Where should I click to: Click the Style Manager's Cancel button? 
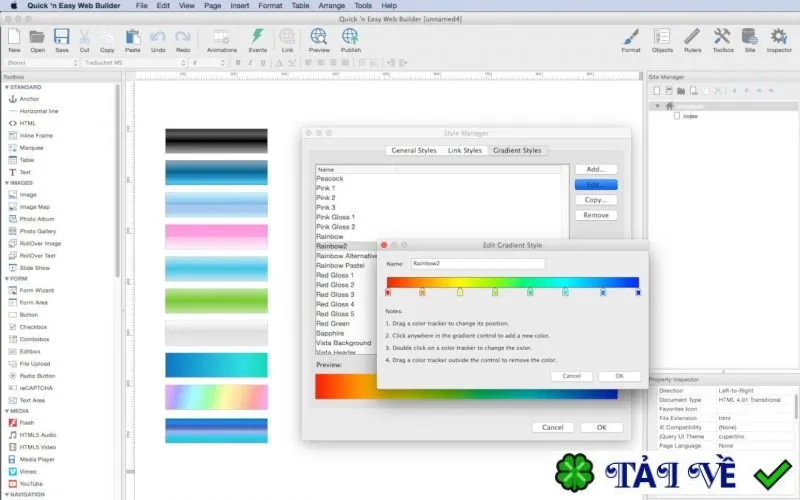553,428
